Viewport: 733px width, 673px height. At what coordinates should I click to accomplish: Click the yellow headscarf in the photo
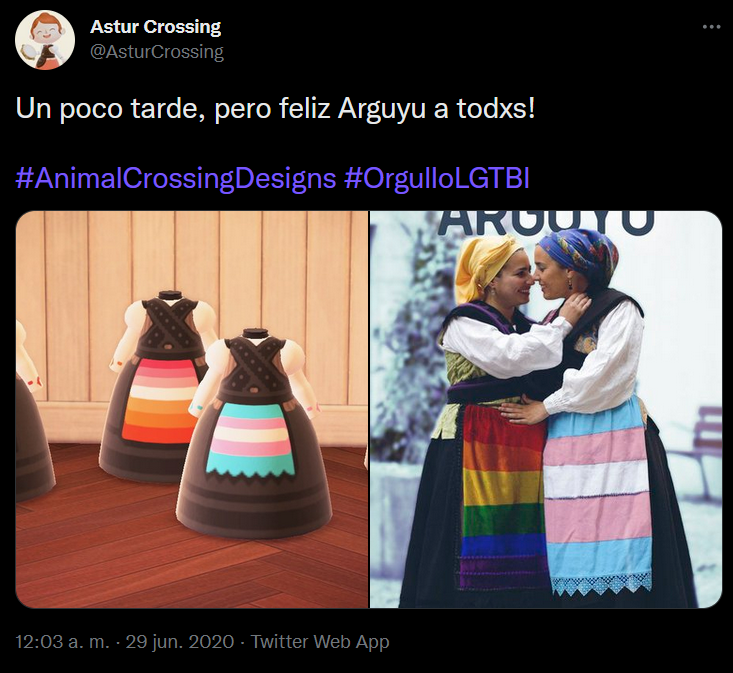484,264
